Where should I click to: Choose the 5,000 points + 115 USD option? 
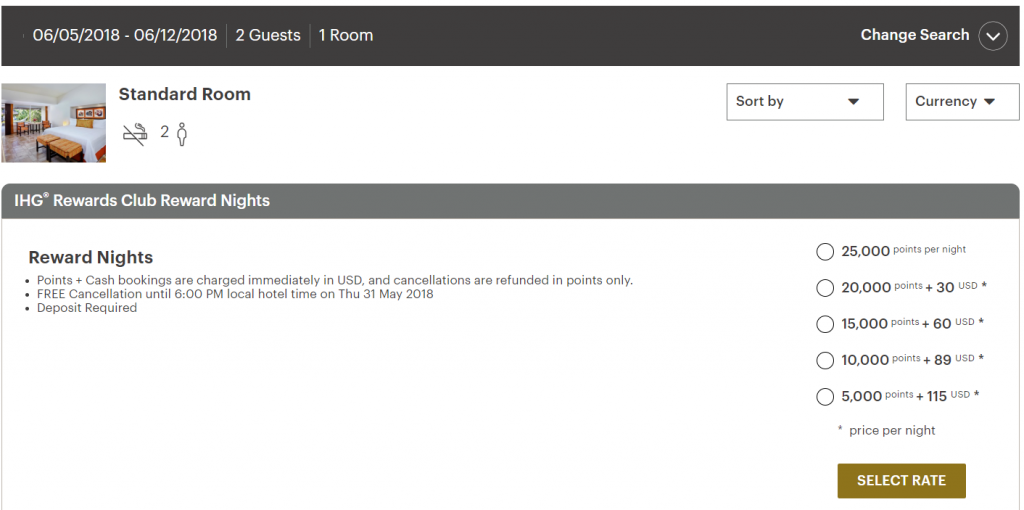pos(825,396)
